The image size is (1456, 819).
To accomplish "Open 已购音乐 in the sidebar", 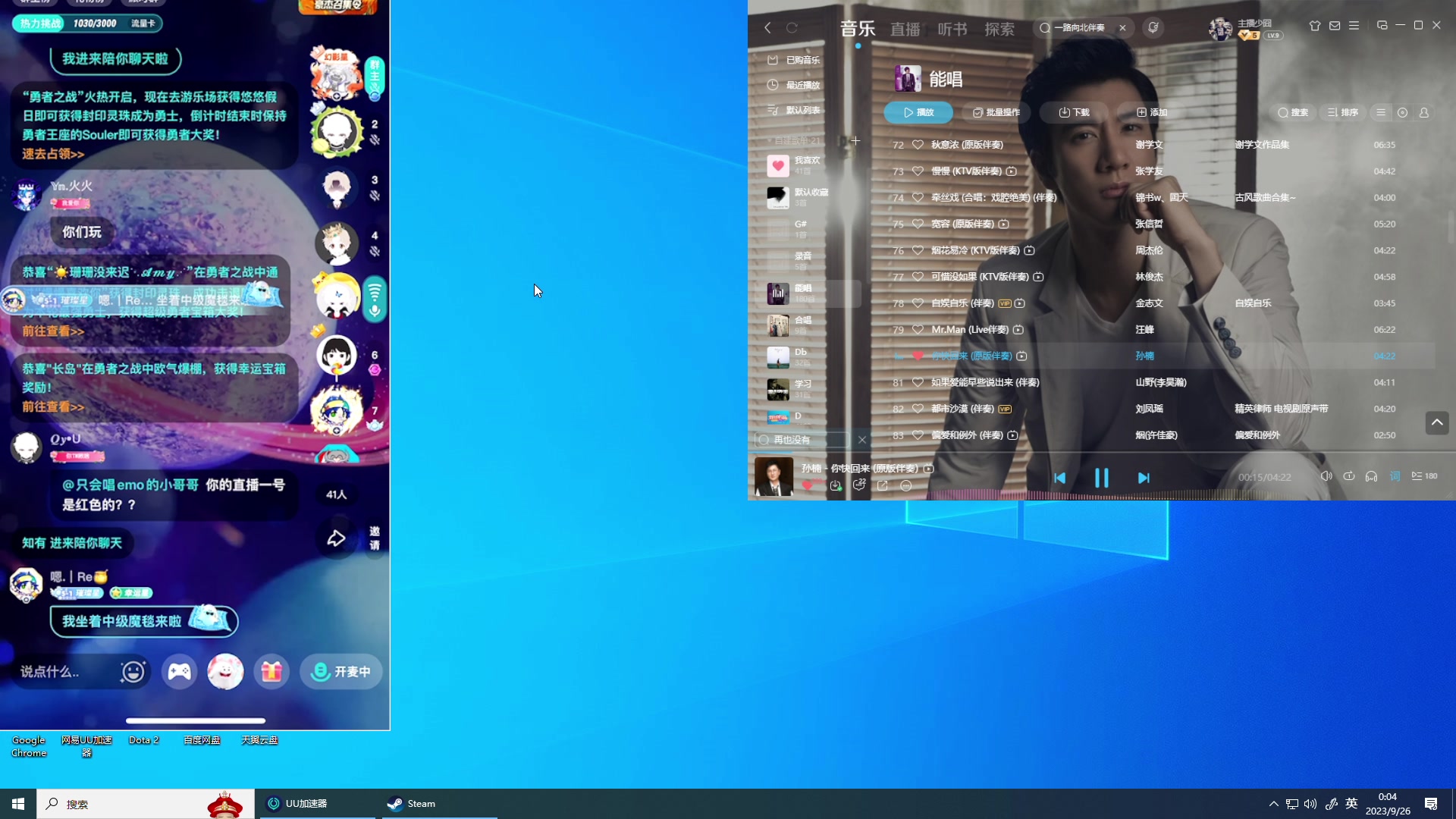I will (794, 60).
